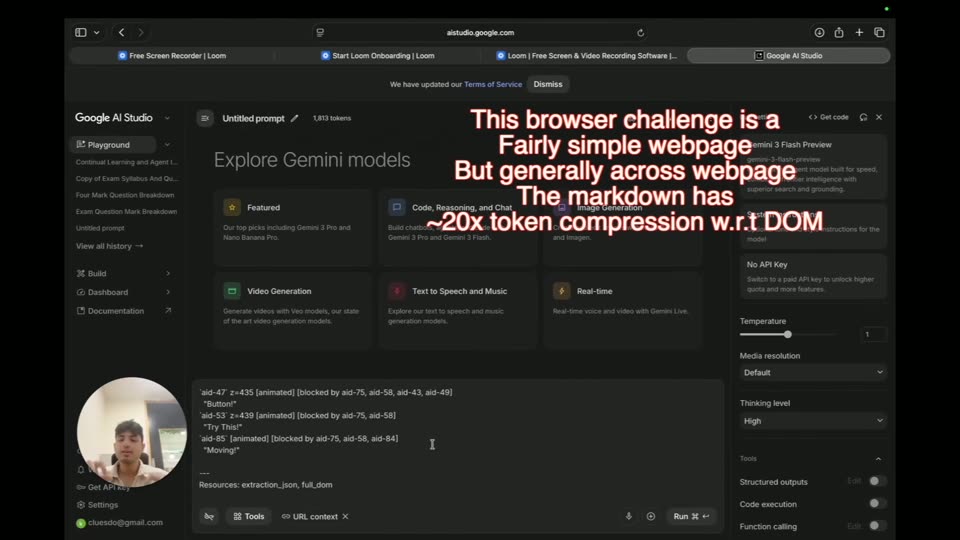Toggle the prompt side panel icon beside title

205,118
